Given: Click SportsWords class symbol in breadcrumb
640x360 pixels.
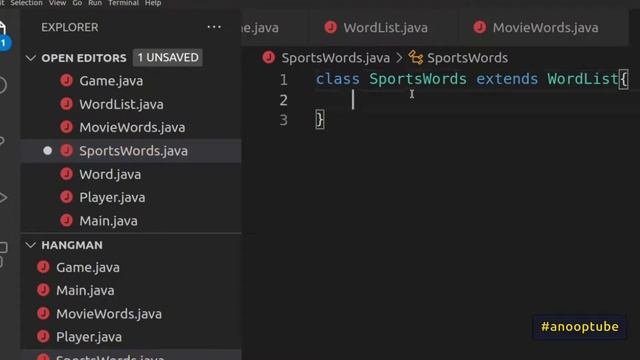Looking at the screenshot, I should (467, 58).
